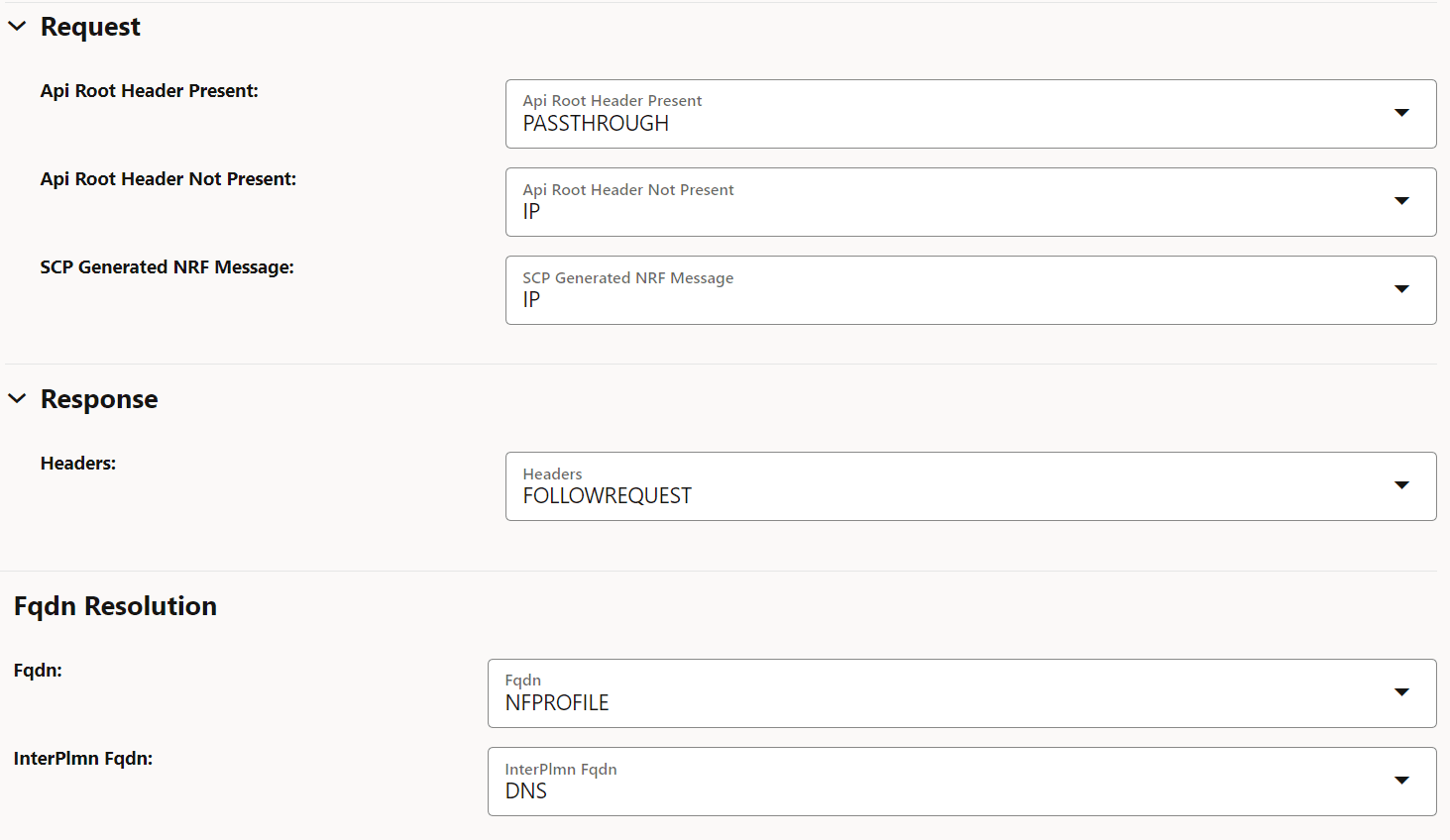Click the SCP Generated NRF Message dropdown arrow icon
Screen dimensions: 1450x840
pyautogui.click(x=1401, y=289)
